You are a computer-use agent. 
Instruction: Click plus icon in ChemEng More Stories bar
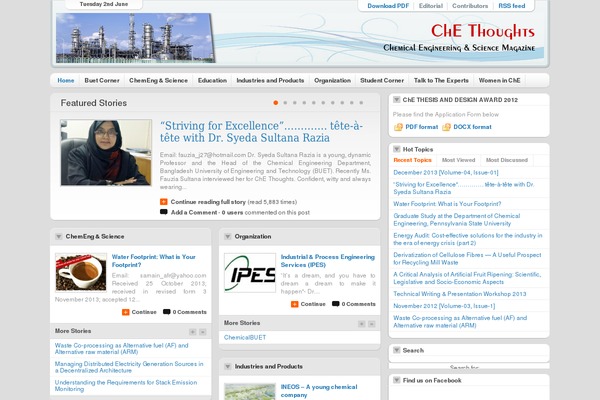[192, 332]
